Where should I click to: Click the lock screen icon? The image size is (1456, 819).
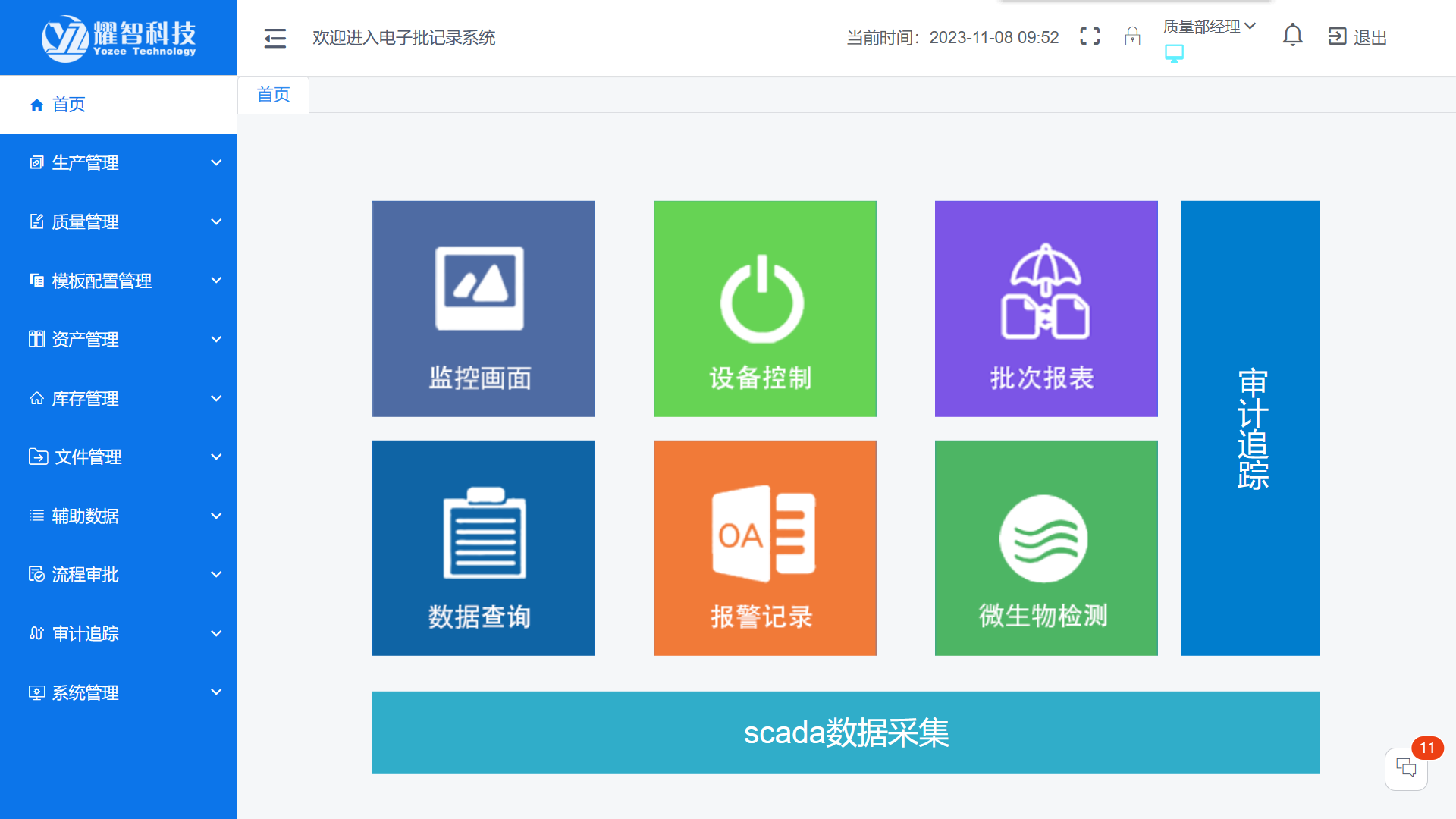pyautogui.click(x=1132, y=36)
